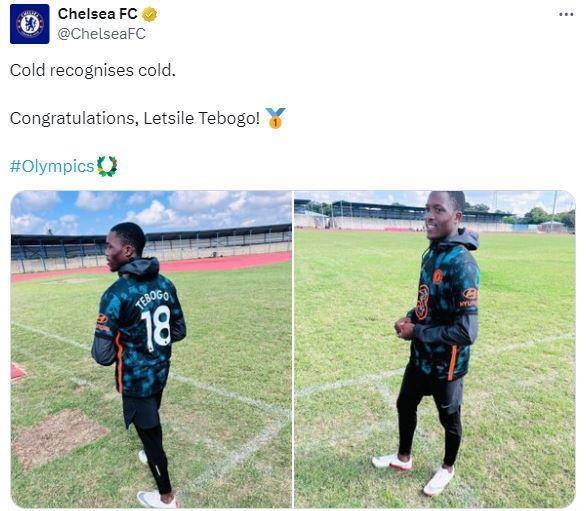Click the Hyundai sleeve logo in the right photo
This screenshot has width=587, height=511.
[470, 297]
